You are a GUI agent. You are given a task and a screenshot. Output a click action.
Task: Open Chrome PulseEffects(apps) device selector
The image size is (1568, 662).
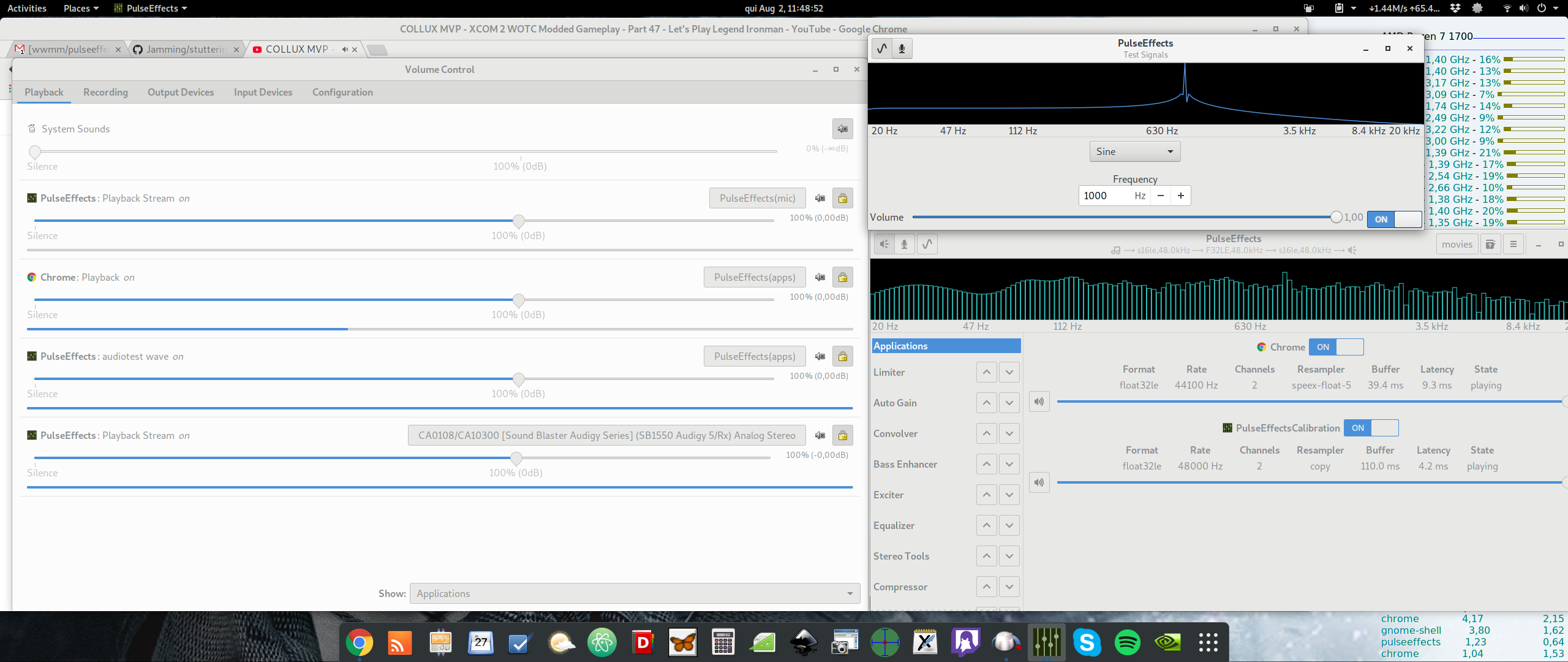point(755,277)
